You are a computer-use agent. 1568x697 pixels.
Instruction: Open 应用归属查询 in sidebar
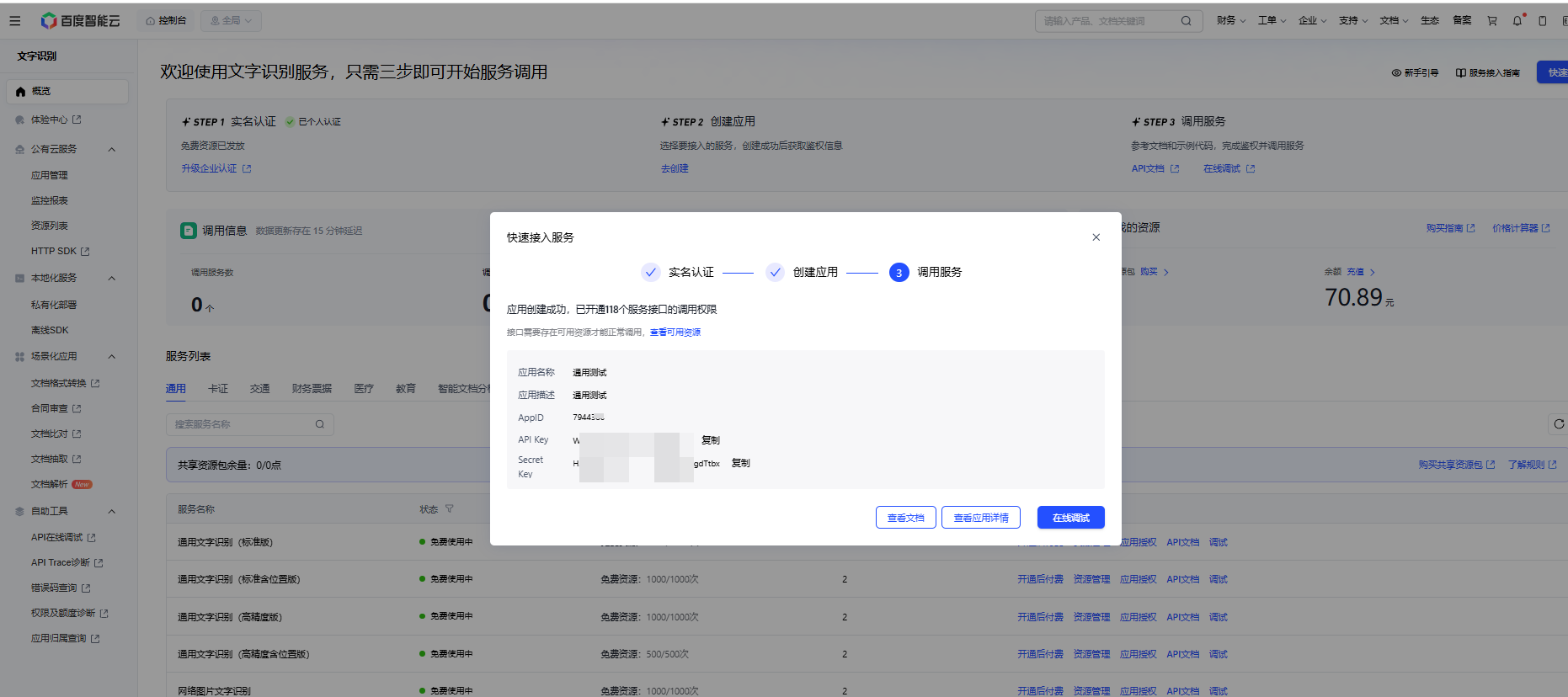pos(65,639)
